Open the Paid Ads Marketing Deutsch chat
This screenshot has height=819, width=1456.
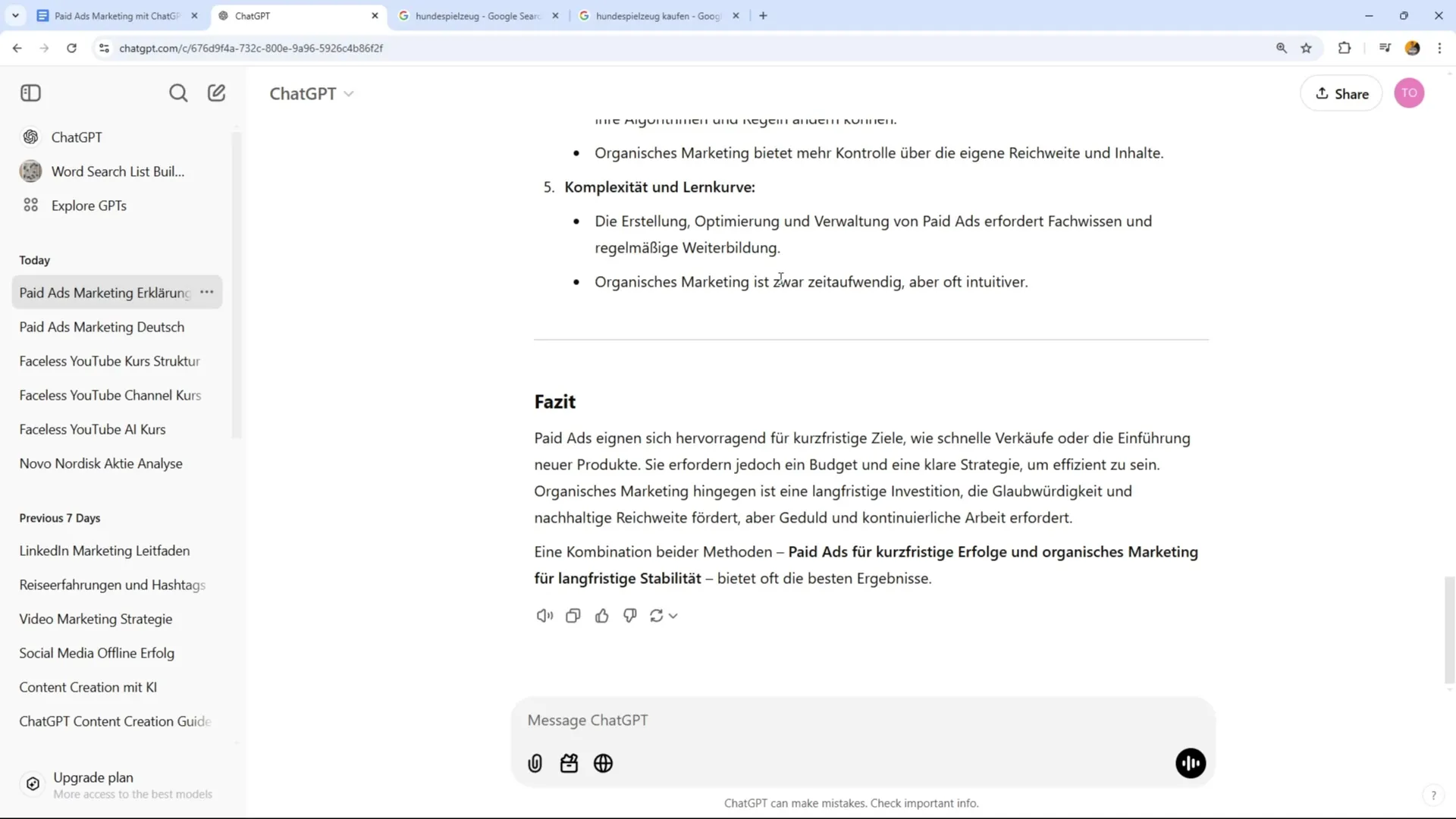[118, 327]
